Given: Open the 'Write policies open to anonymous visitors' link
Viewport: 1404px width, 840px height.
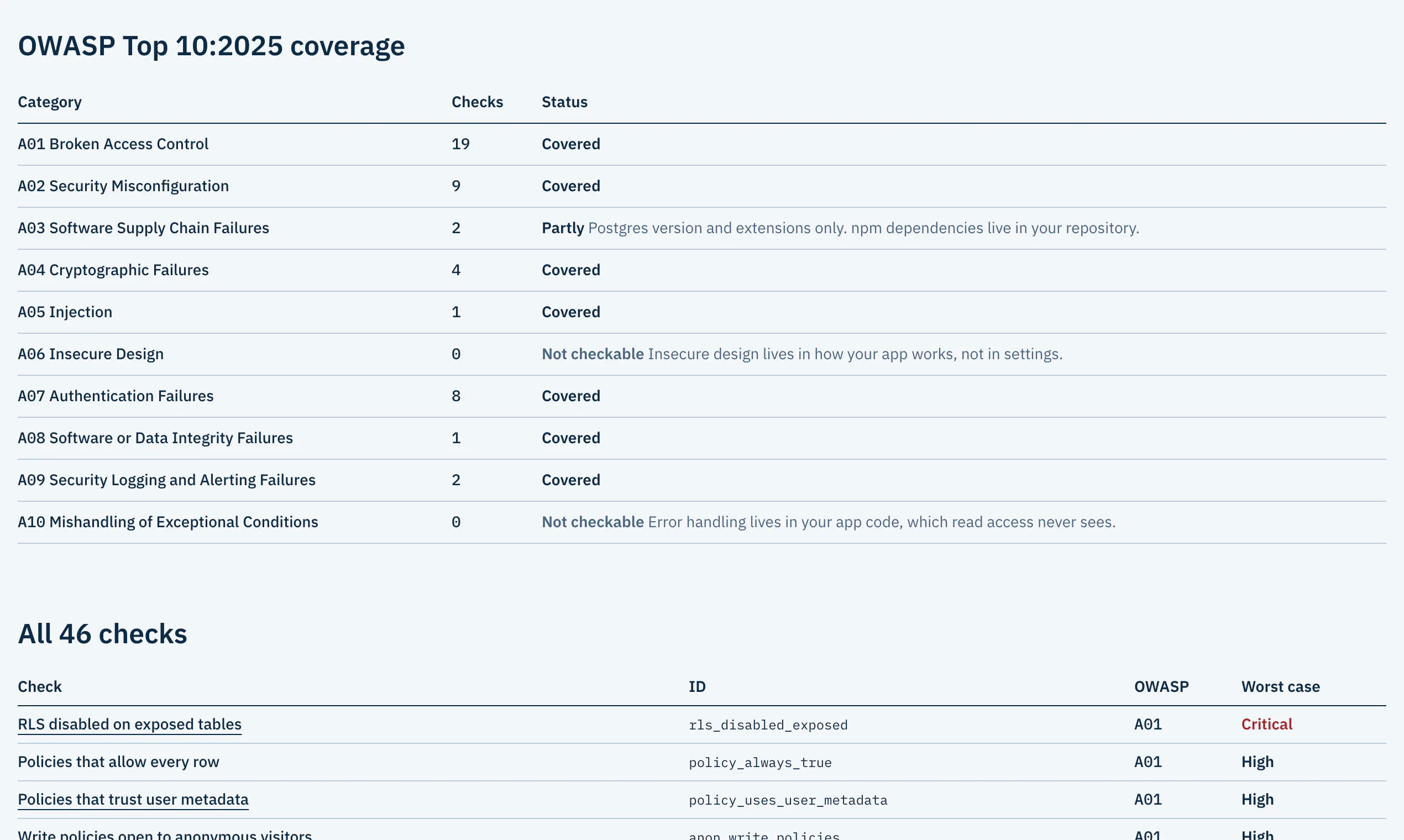Looking at the screenshot, I should [x=165, y=835].
